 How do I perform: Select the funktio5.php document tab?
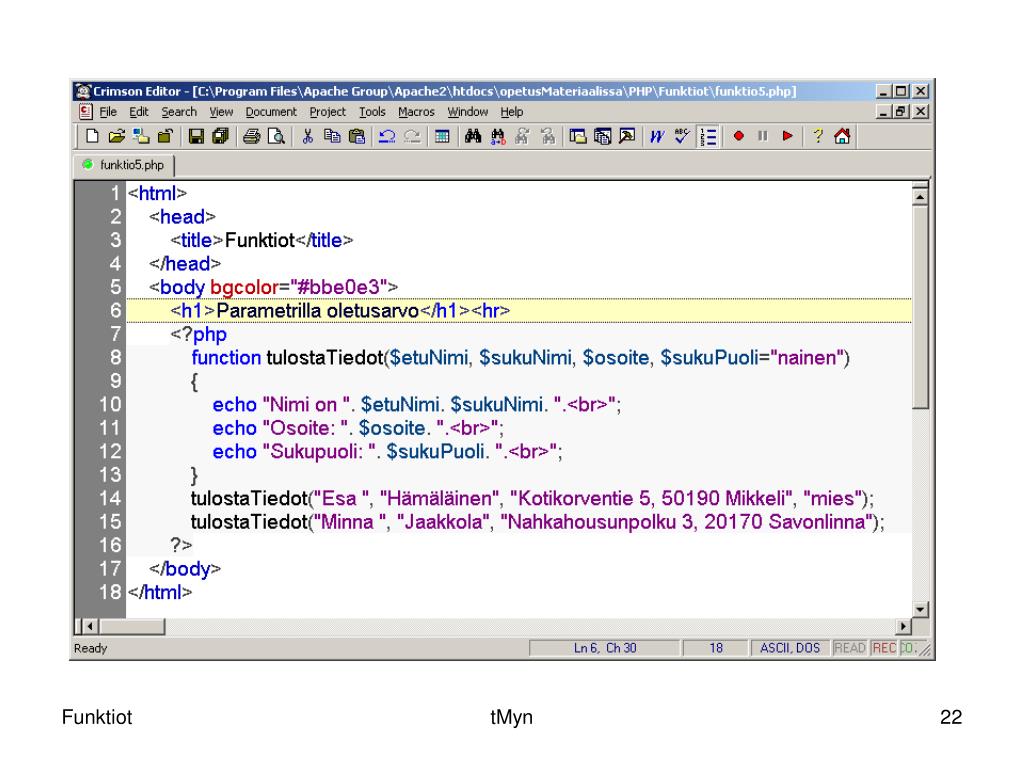click(125, 165)
